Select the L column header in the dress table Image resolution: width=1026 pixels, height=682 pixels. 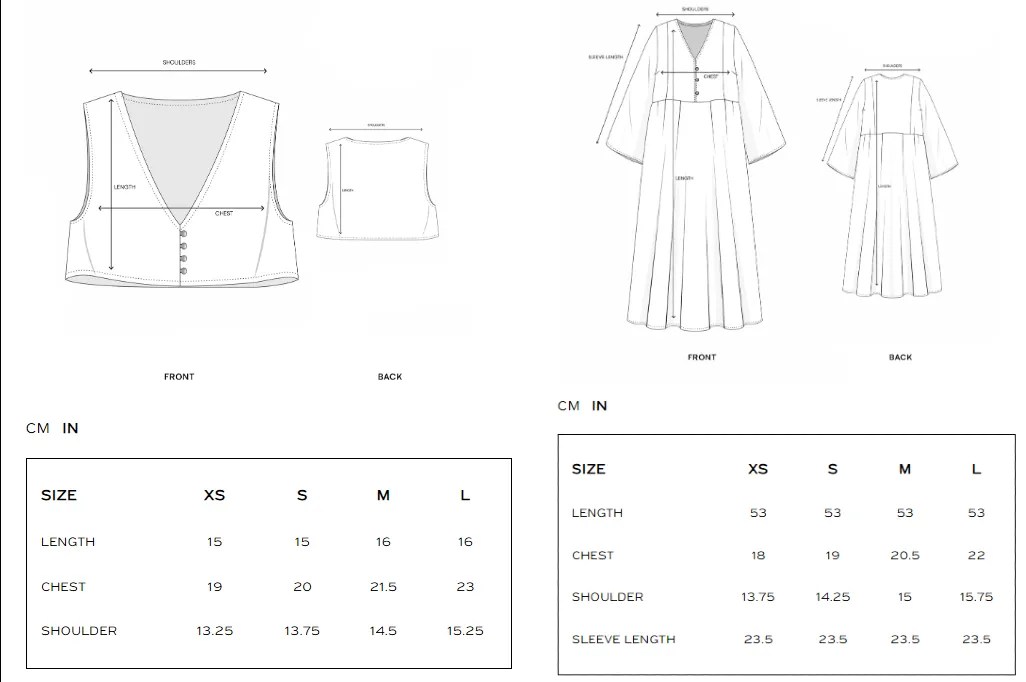pyautogui.click(x=976, y=469)
